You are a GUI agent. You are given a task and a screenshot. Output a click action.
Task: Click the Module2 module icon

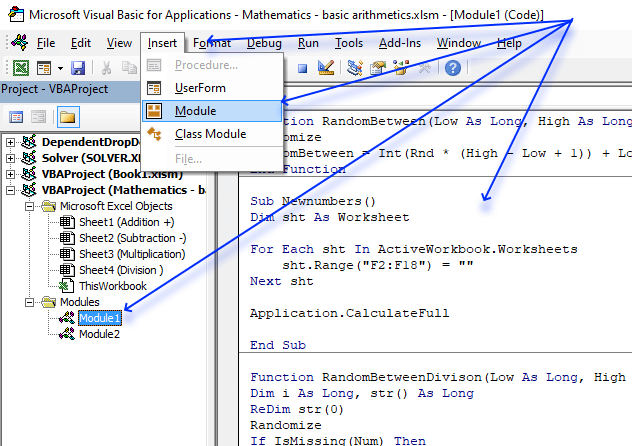click(x=67, y=334)
